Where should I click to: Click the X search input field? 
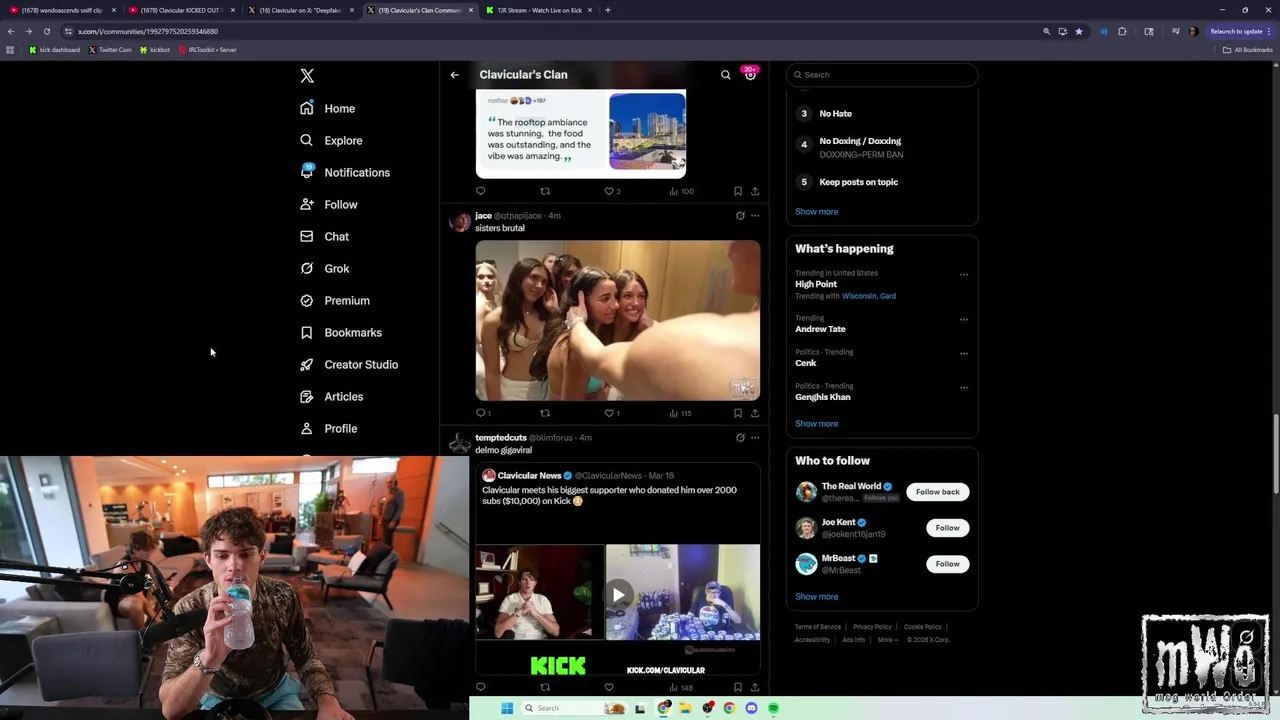(x=882, y=75)
